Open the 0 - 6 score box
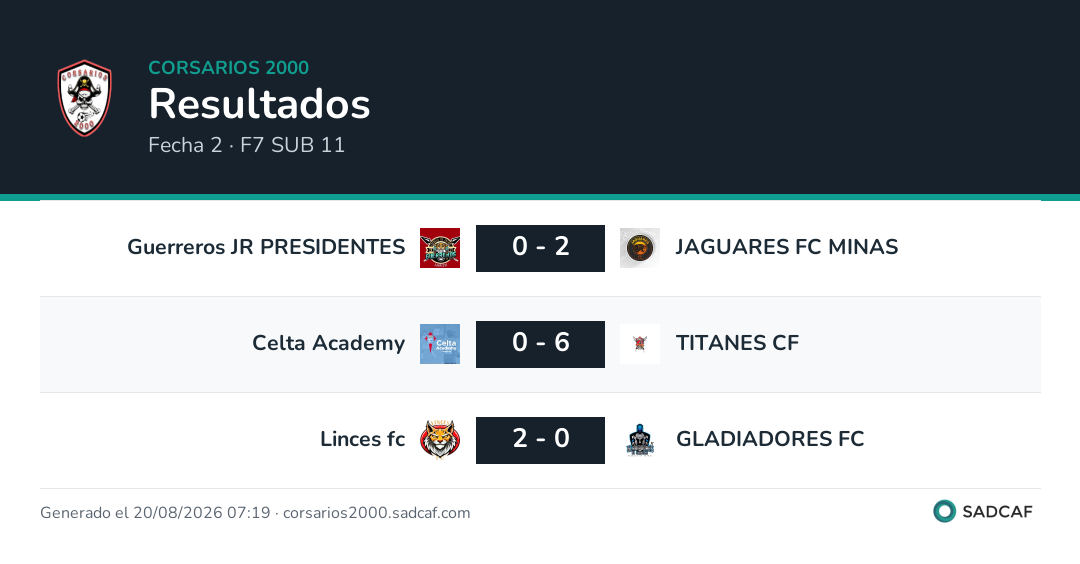Image resolution: width=1080 pixels, height=564 pixels. (x=541, y=344)
